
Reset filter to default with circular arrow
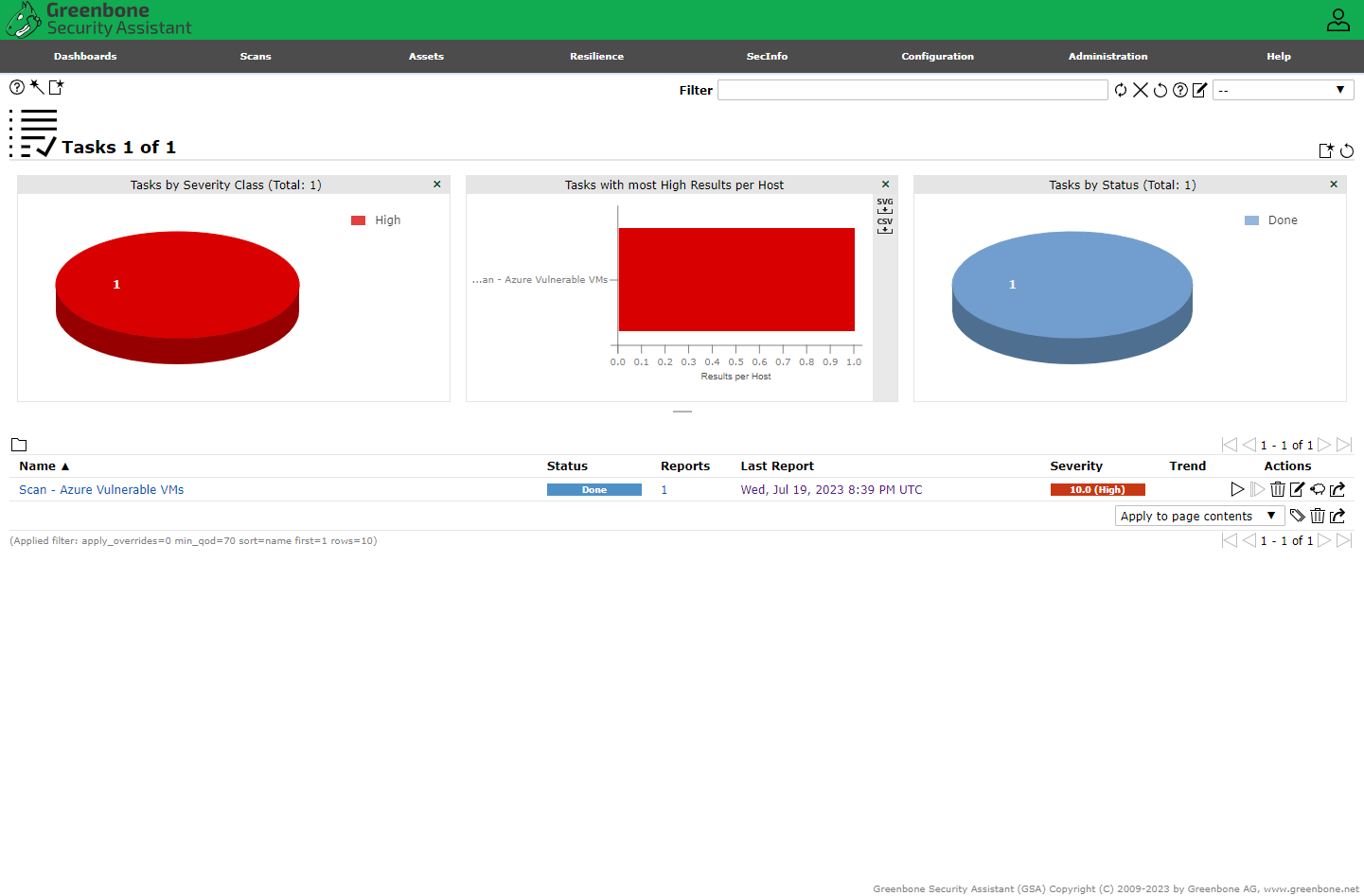[x=1160, y=90]
